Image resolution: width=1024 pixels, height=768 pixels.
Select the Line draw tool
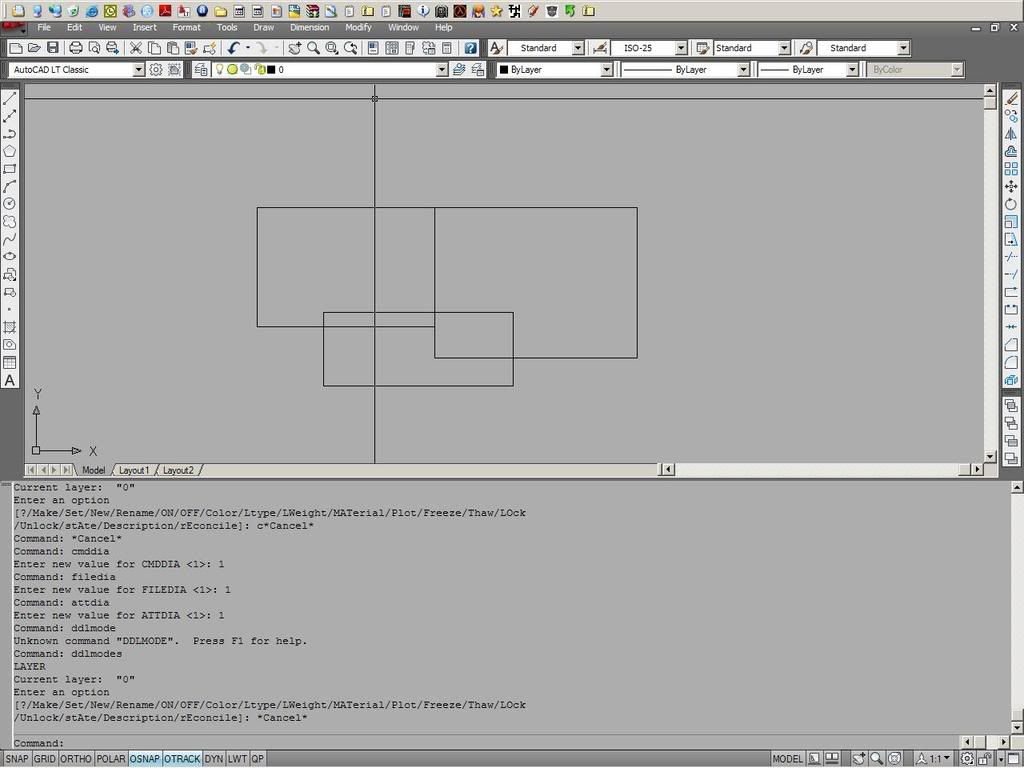pos(10,98)
